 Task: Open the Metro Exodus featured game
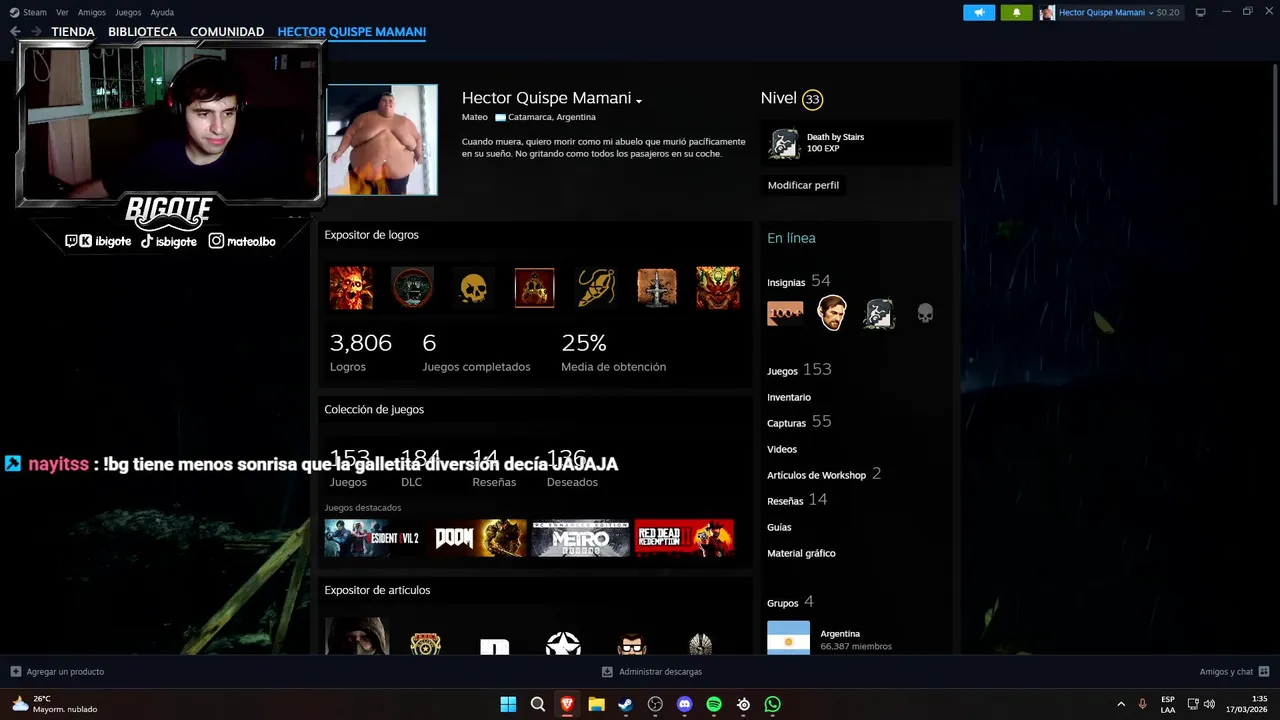tap(581, 538)
